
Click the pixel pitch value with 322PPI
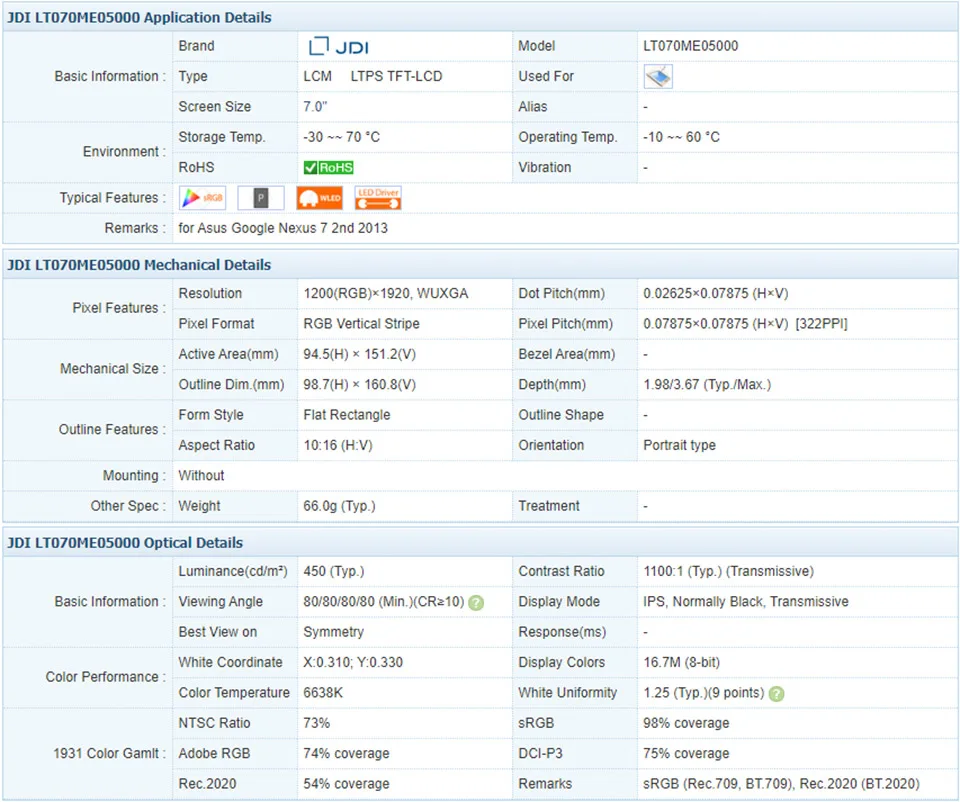(x=745, y=324)
